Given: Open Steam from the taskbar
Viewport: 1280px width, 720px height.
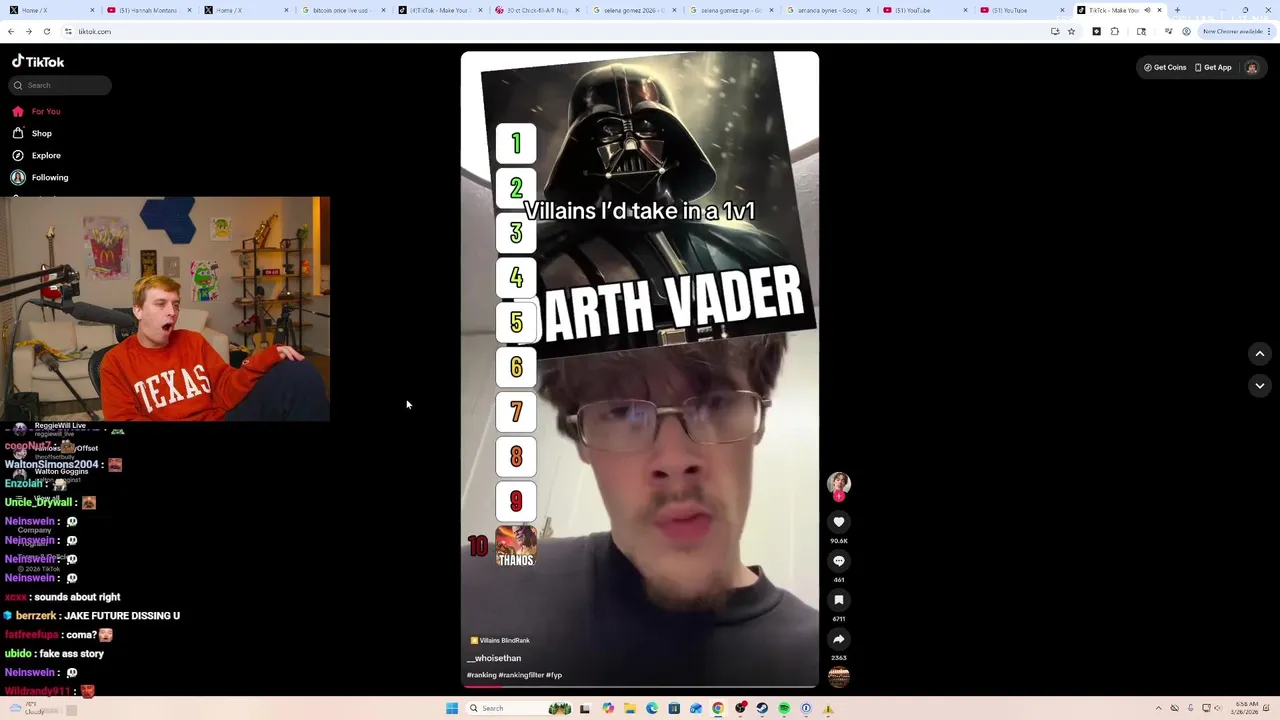Looking at the screenshot, I should [762, 708].
